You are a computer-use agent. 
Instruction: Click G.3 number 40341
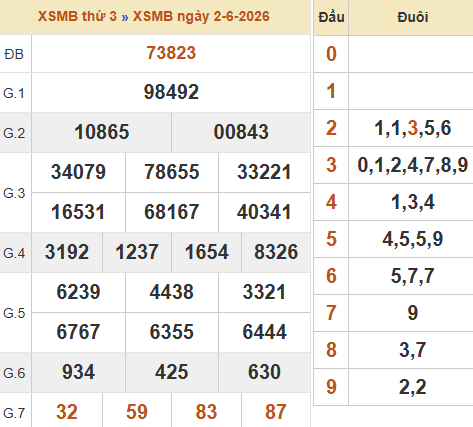[264, 212]
